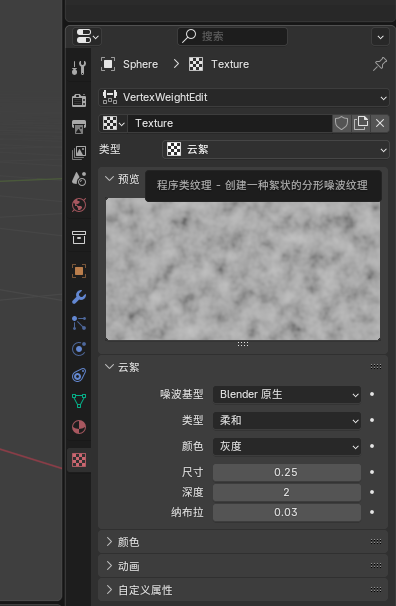
Task: Click the cloud texture preview image
Action: [x=243, y=269]
